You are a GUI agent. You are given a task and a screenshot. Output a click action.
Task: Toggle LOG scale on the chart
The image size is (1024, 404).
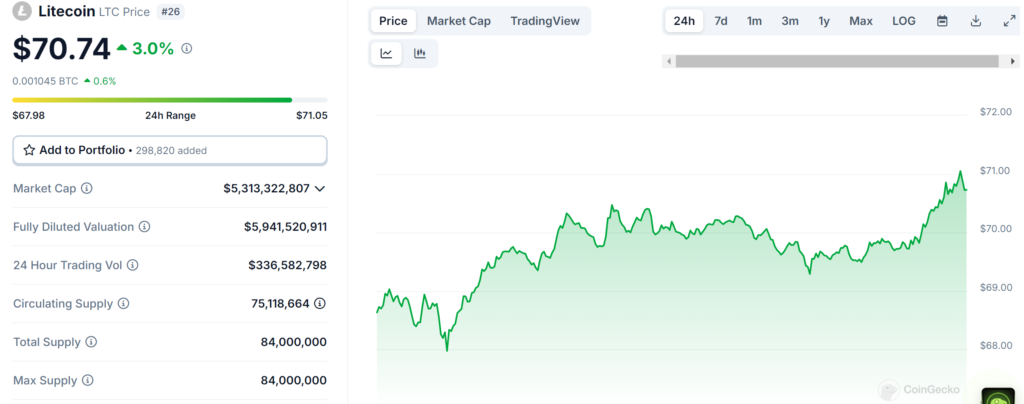point(903,21)
